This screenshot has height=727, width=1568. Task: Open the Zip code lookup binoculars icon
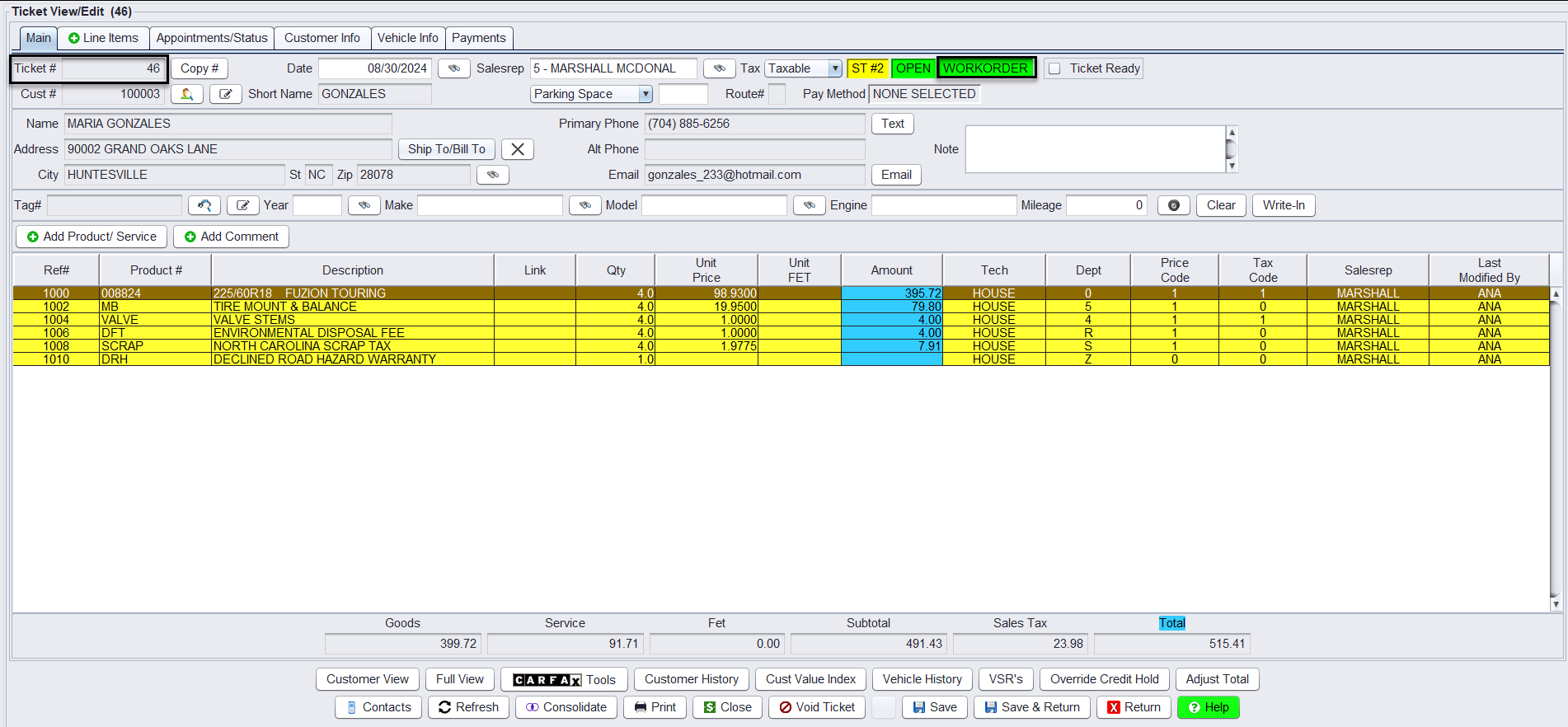point(492,175)
